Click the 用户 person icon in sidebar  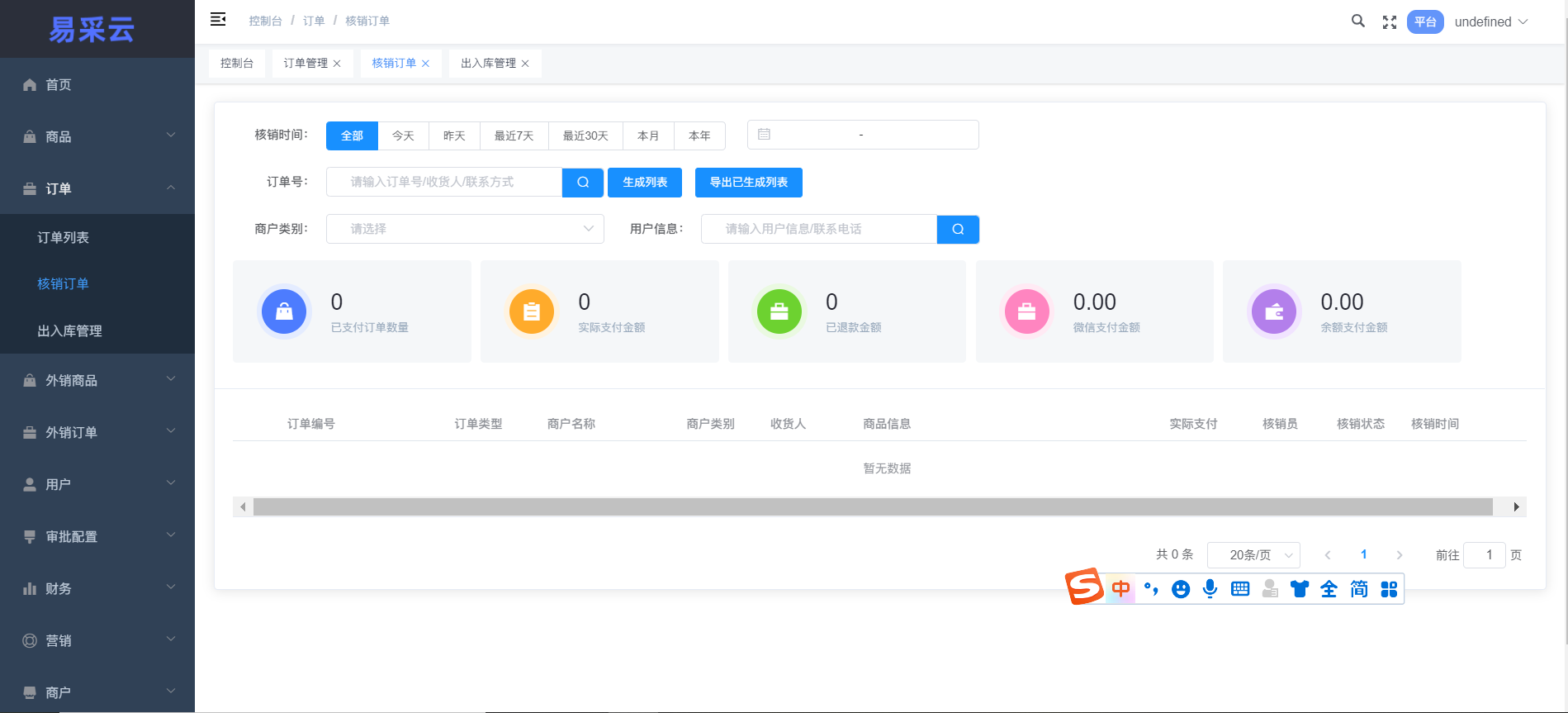pos(30,484)
